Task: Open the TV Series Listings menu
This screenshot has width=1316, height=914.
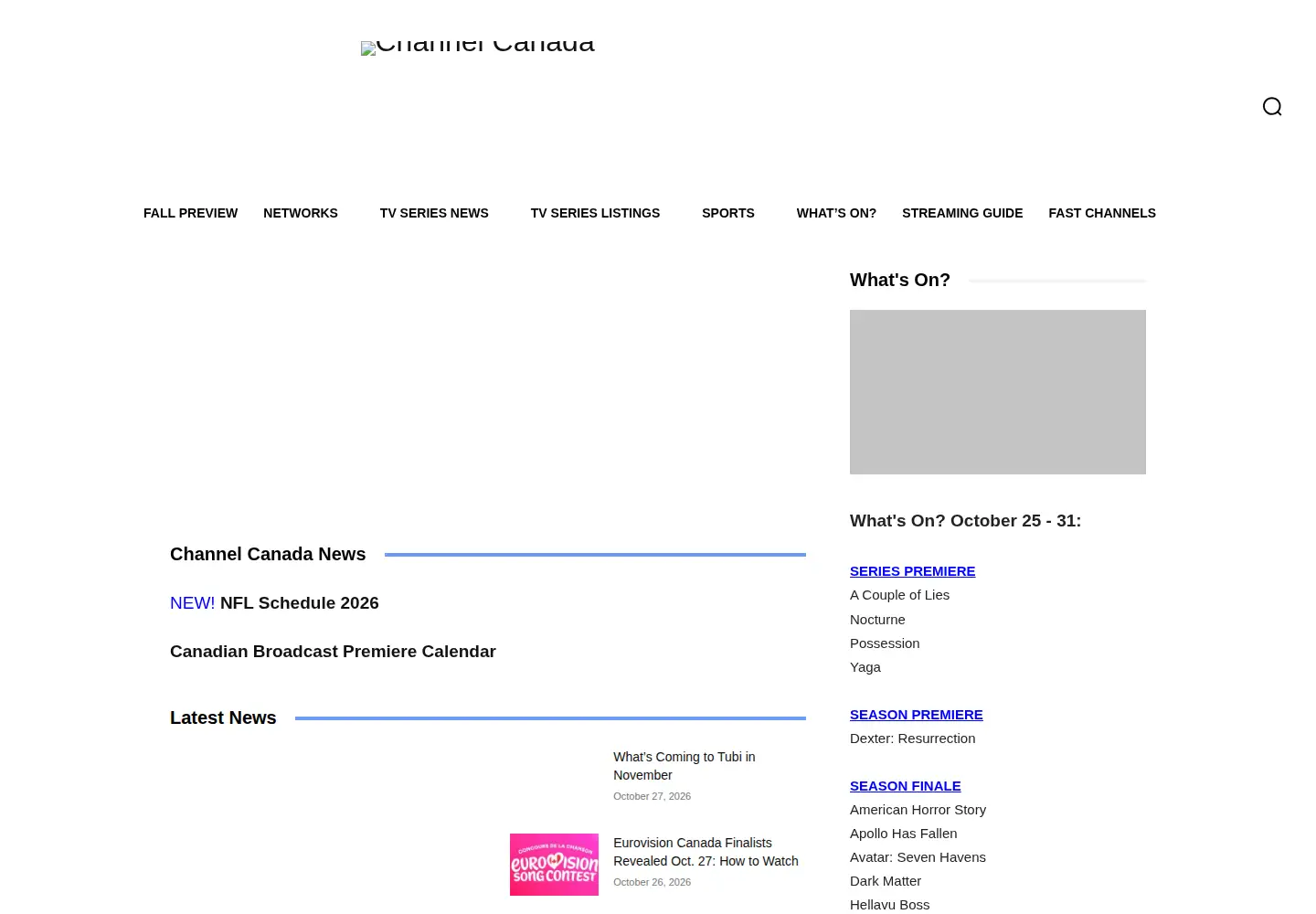Action: tap(595, 213)
